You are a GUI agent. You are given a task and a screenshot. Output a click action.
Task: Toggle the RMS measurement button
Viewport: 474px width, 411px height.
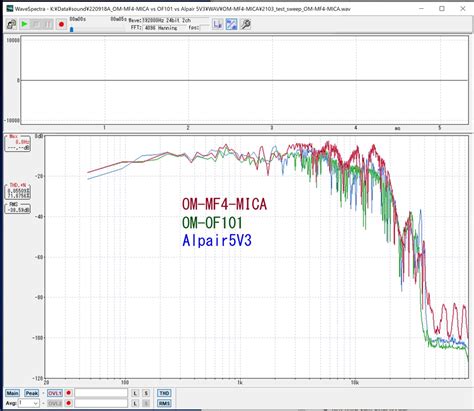164,403
